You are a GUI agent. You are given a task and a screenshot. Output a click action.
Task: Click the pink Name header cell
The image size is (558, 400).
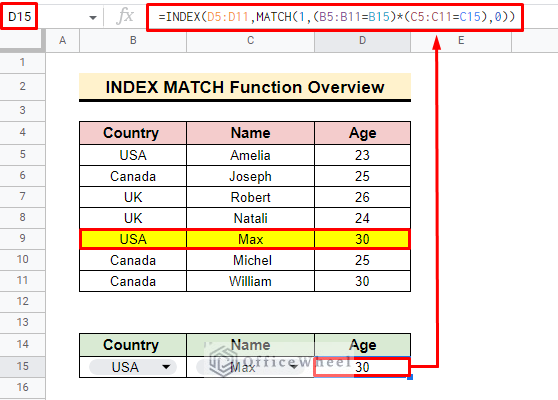[x=251, y=133]
